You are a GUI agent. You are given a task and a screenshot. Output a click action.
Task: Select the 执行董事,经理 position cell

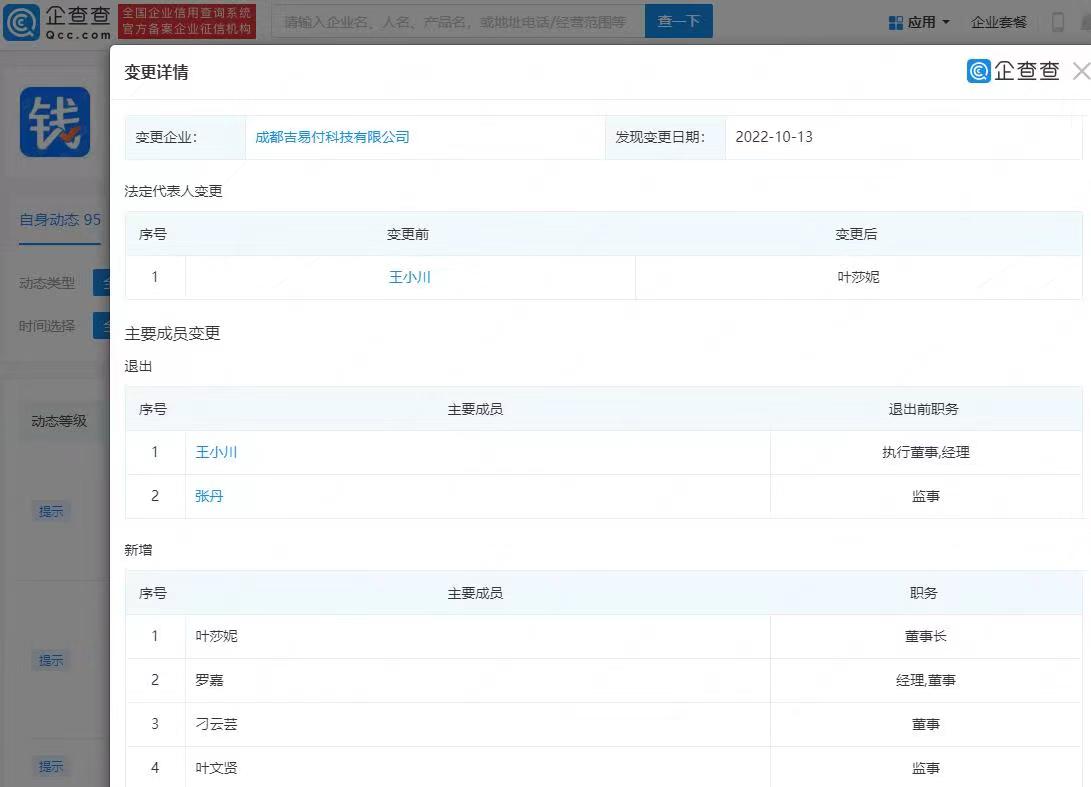(925, 452)
